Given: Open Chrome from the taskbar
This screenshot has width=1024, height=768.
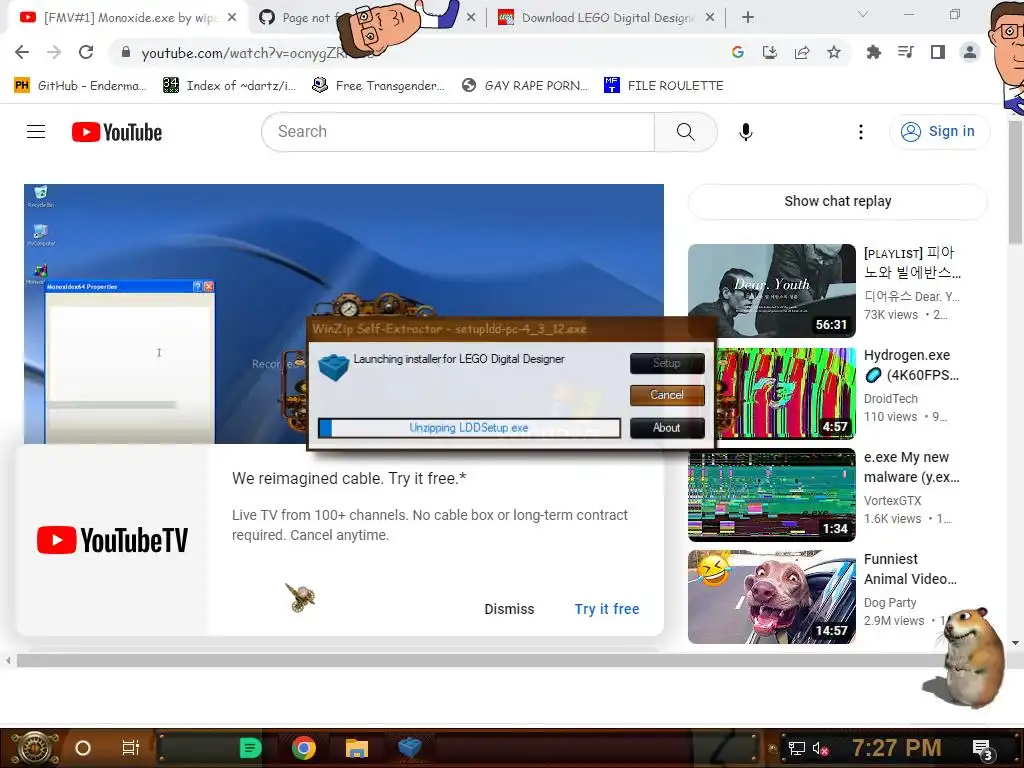Looking at the screenshot, I should pos(304,748).
